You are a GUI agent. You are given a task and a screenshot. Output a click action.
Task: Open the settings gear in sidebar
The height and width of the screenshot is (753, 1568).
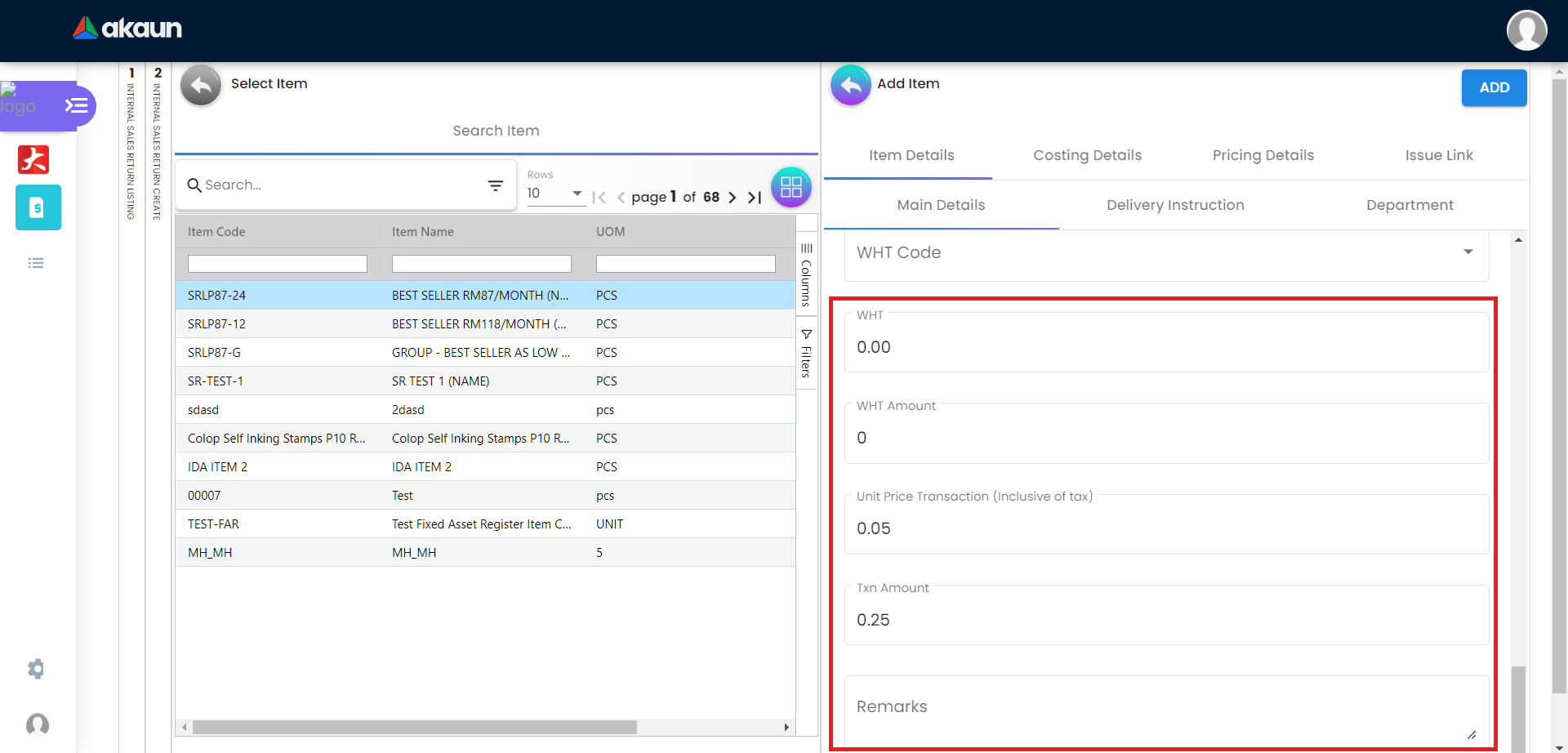click(36, 669)
